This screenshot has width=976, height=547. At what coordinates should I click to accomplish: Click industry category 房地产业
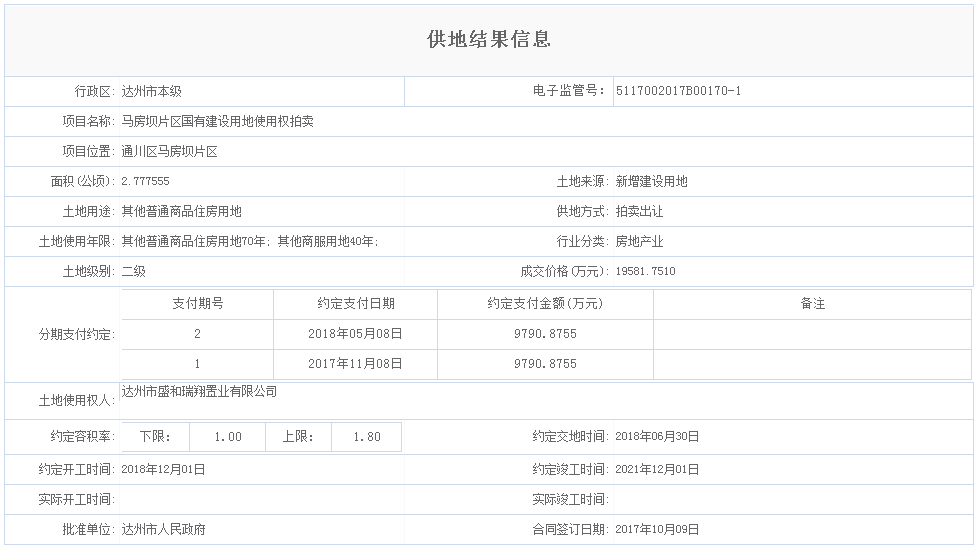639,241
